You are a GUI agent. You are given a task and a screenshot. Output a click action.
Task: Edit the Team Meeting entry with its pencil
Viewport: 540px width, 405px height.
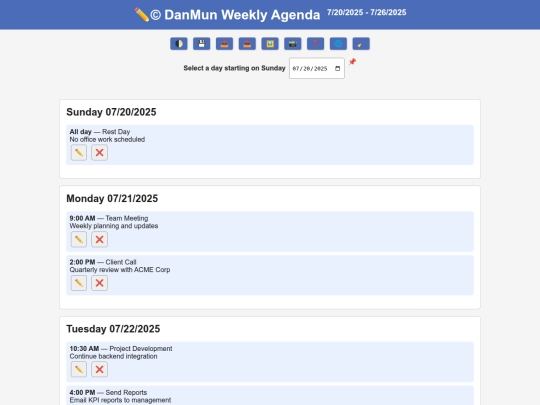(x=79, y=239)
